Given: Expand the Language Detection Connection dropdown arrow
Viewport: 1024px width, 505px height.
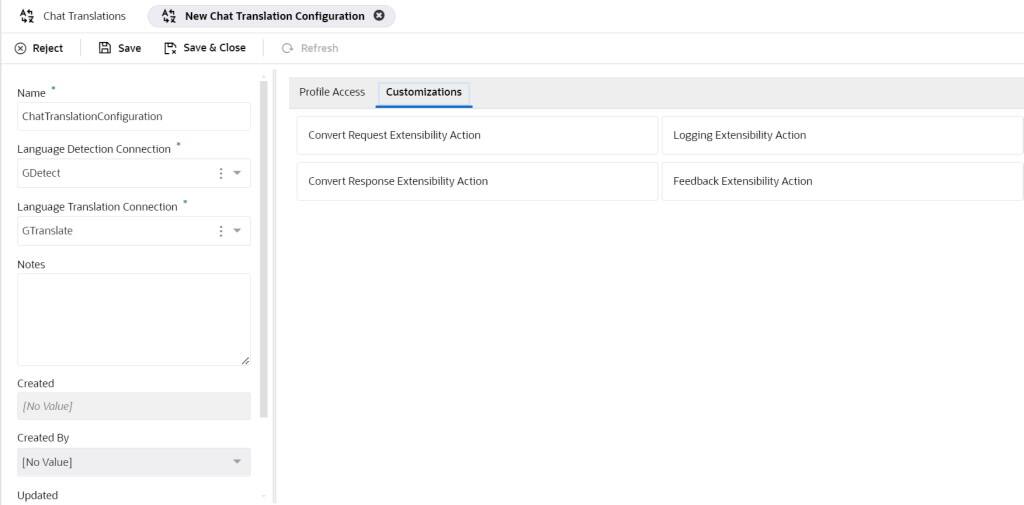Looking at the screenshot, I should (x=237, y=173).
